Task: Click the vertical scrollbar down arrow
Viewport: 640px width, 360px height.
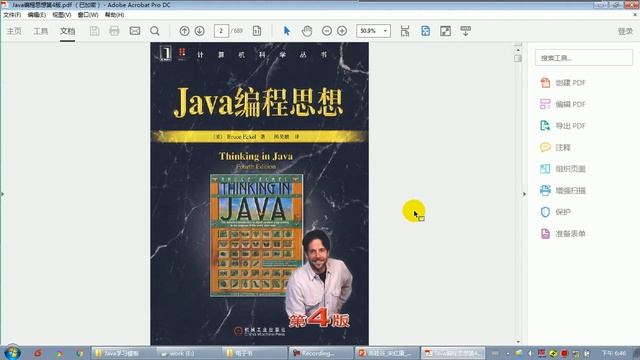Action: point(518,342)
